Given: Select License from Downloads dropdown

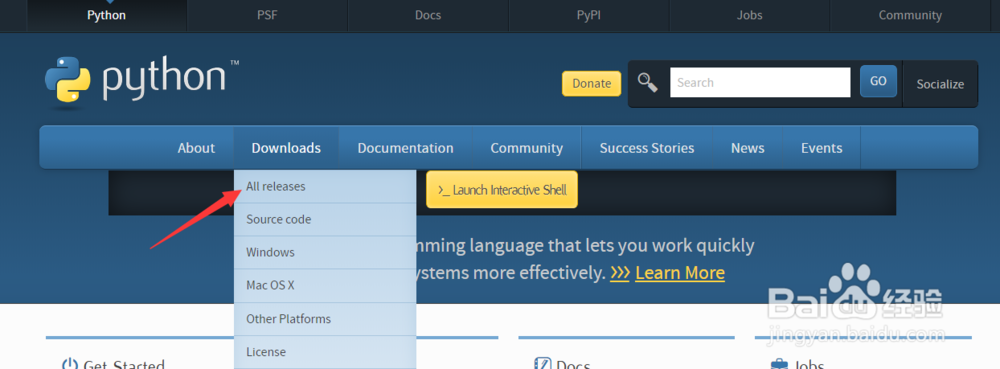Looking at the screenshot, I should [325, 352].
